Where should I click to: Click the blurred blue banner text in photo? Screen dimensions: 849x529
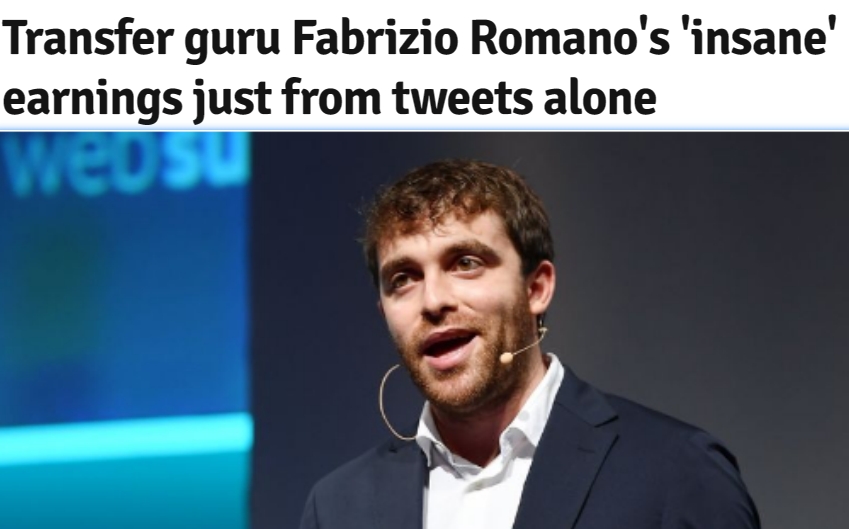126,162
